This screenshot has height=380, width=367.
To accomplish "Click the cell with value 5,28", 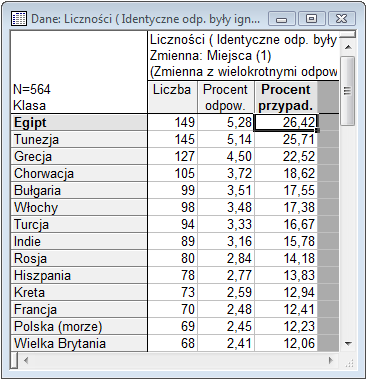I will (226, 123).
